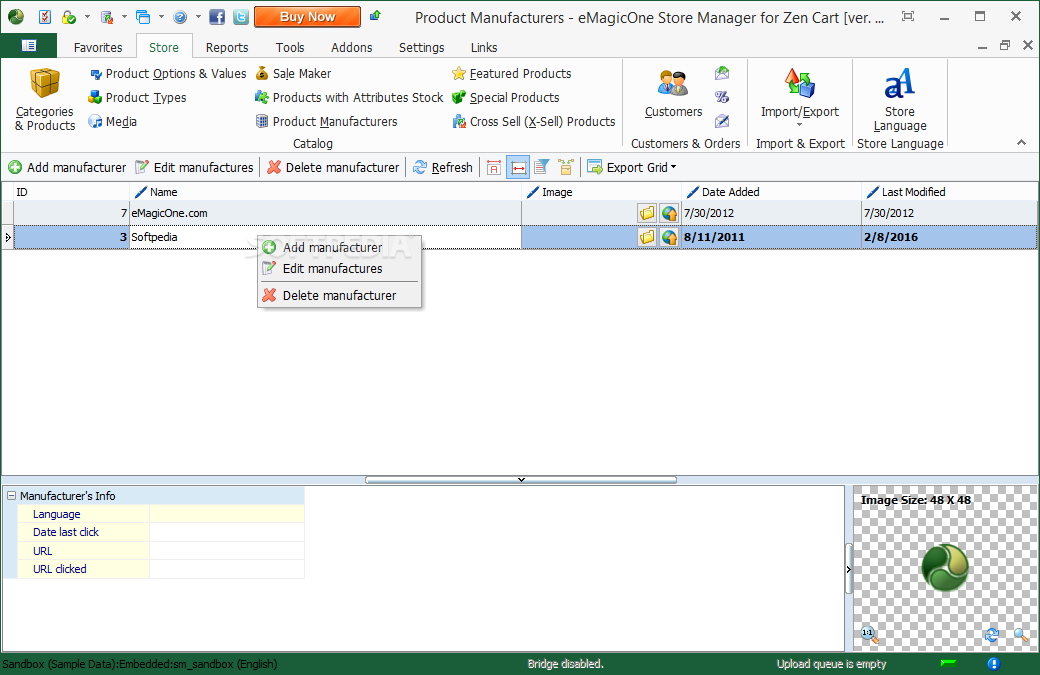
Task: Switch to the Addons tab
Action: click(x=352, y=47)
